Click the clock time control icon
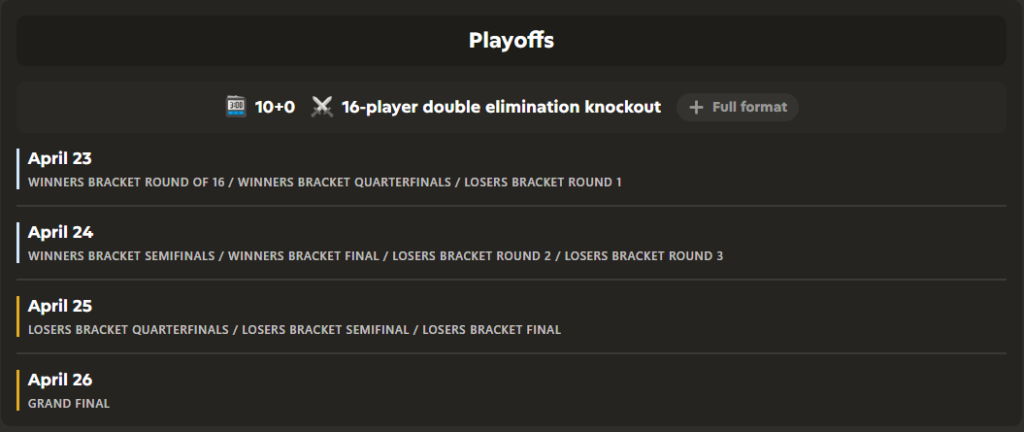Viewport: 1024px width, 432px height. [x=236, y=106]
